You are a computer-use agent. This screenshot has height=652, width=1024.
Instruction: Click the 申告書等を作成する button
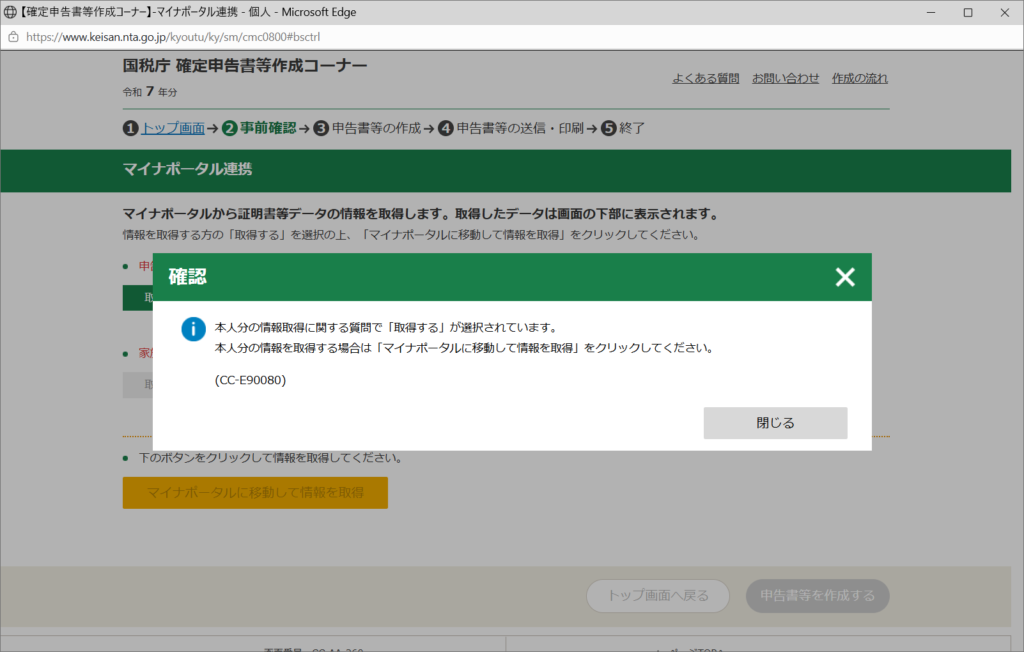(817, 596)
